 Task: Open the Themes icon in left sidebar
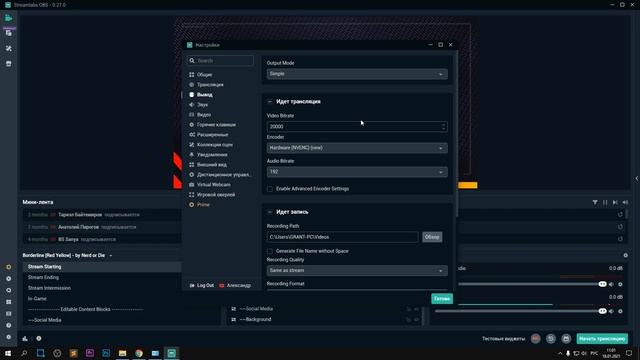pyautogui.click(x=9, y=49)
